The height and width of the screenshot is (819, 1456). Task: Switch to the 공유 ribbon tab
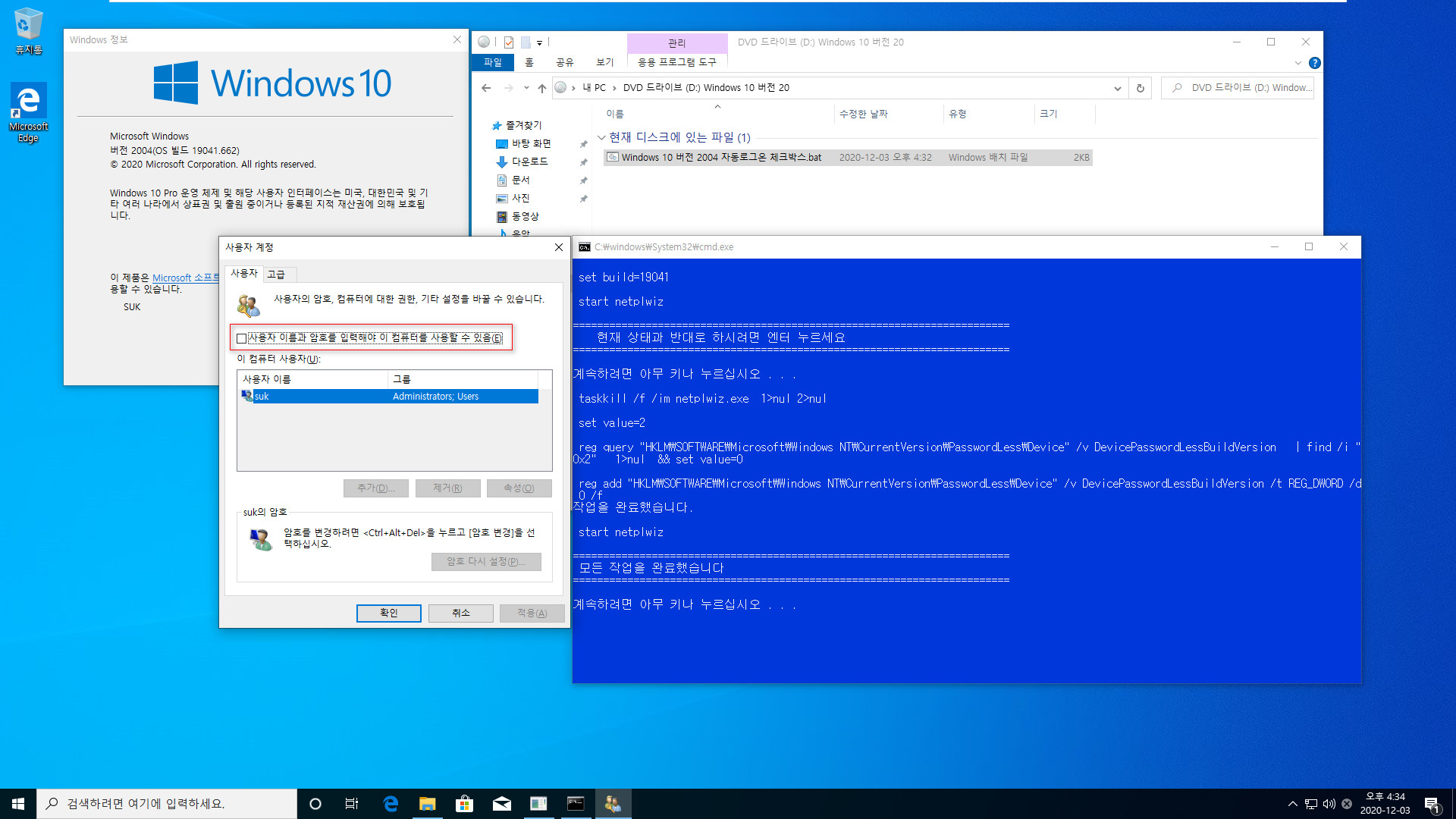[565, 62]
